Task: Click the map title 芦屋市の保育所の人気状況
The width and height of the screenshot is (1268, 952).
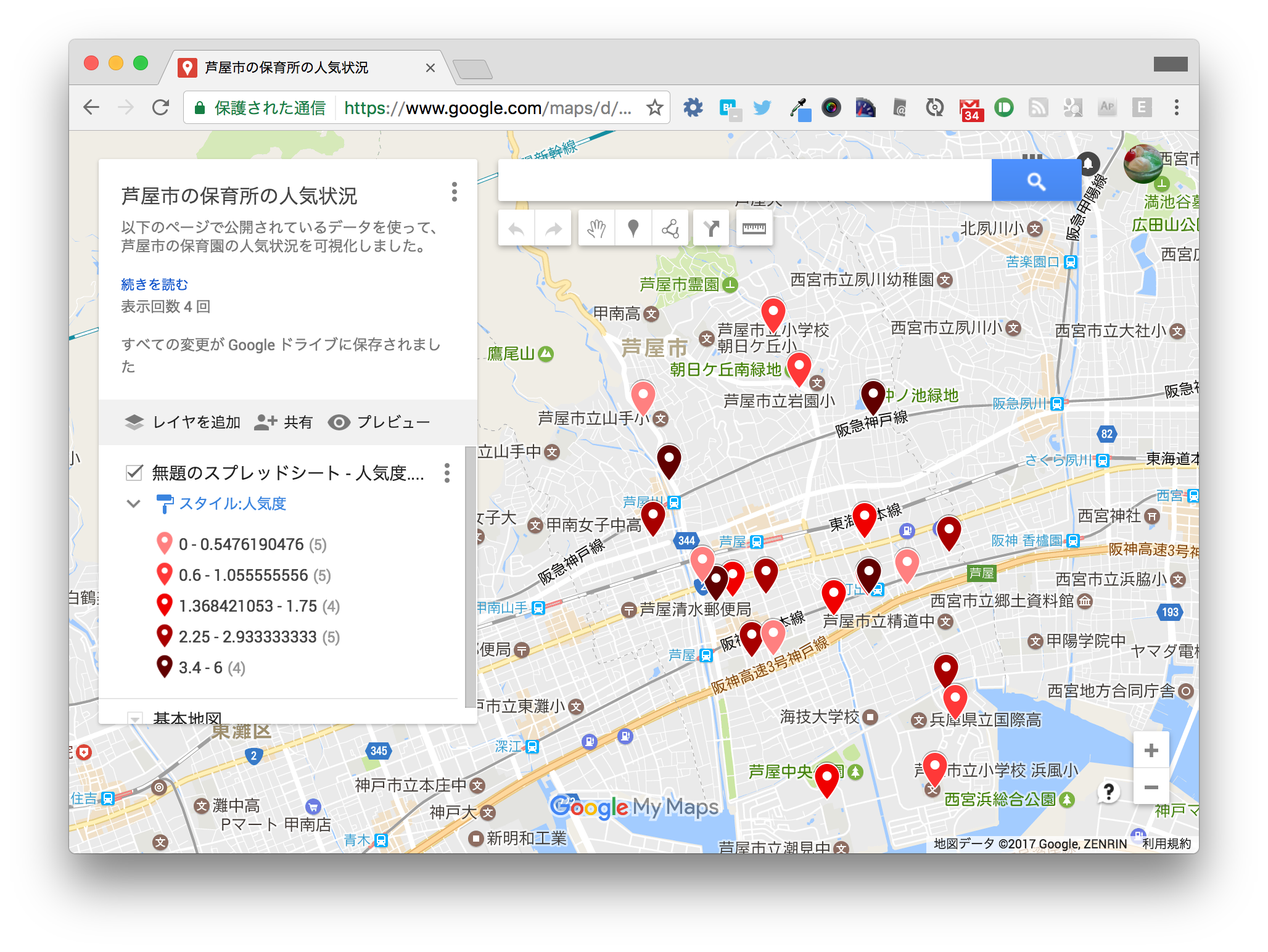Action: (239, 196)
